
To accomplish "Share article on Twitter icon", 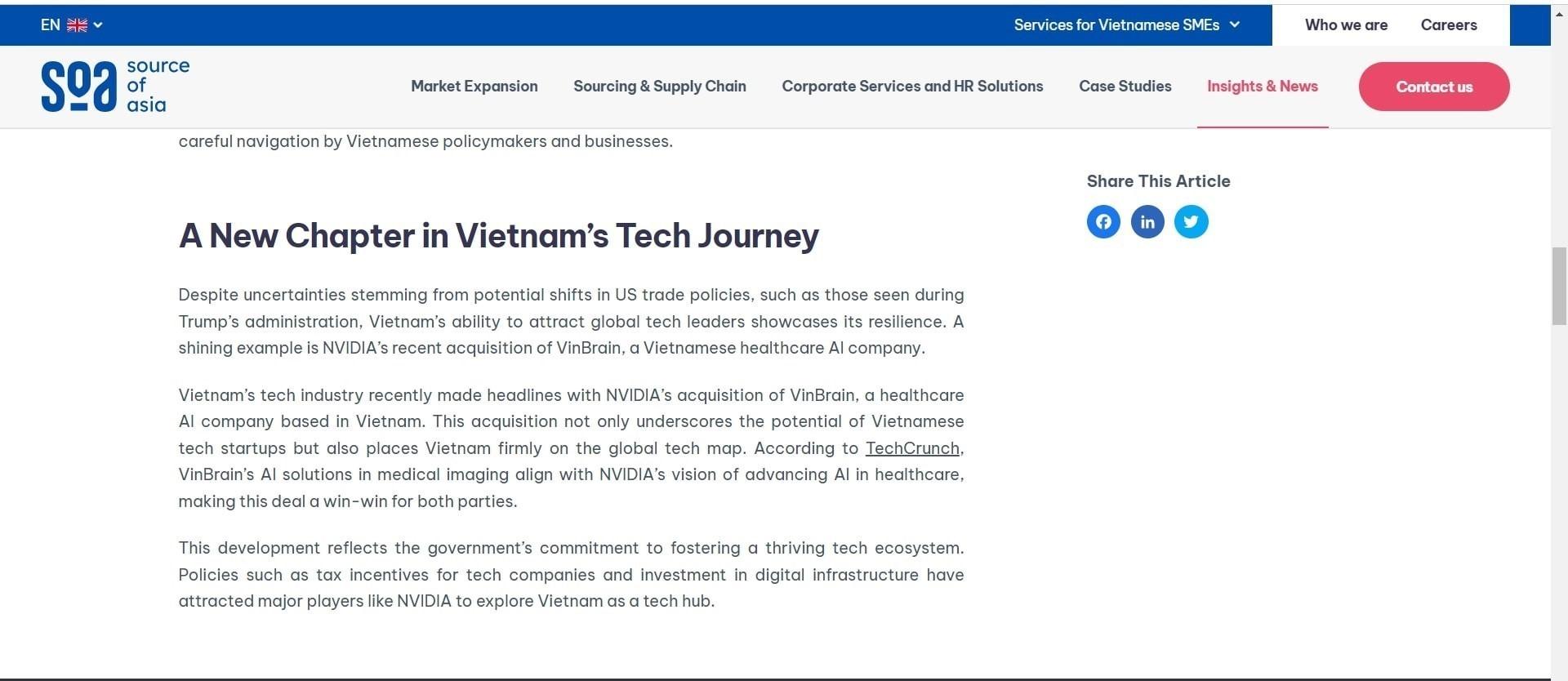I will click(1192, 221).
